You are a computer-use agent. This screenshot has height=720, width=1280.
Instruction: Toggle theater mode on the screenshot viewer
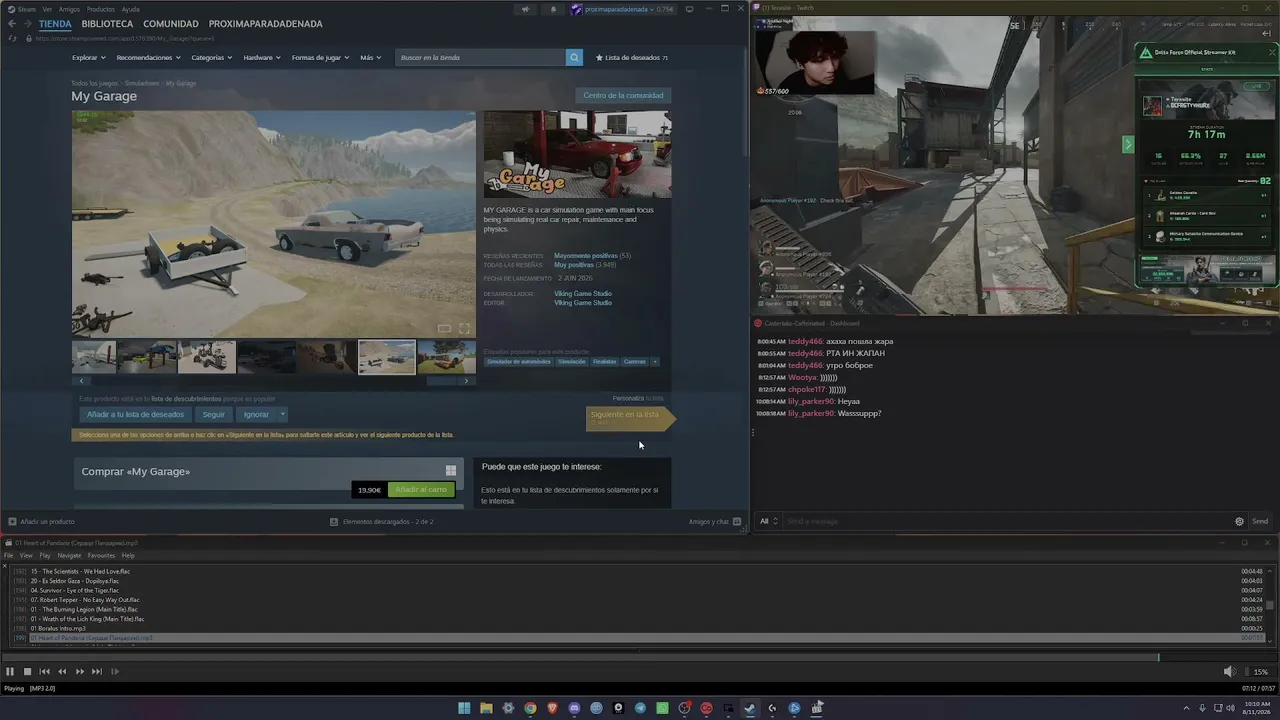(x=444, y=328)
